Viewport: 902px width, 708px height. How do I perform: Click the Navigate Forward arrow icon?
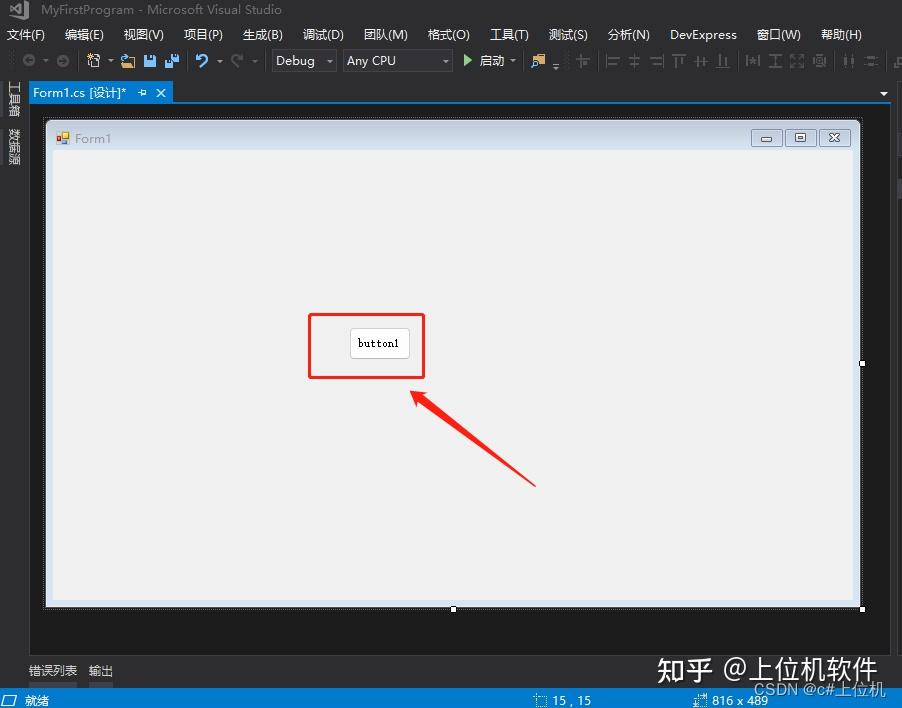coord(63,60)
